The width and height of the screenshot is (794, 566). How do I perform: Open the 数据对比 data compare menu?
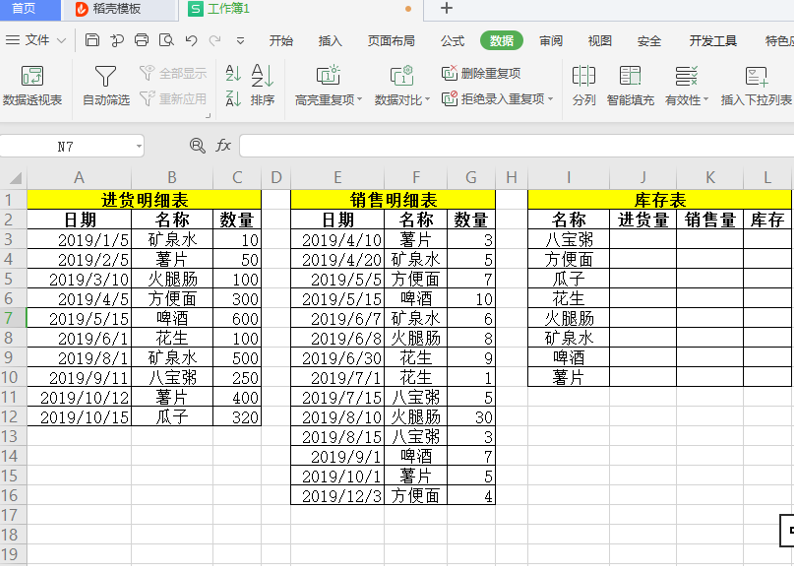[402, 86]
